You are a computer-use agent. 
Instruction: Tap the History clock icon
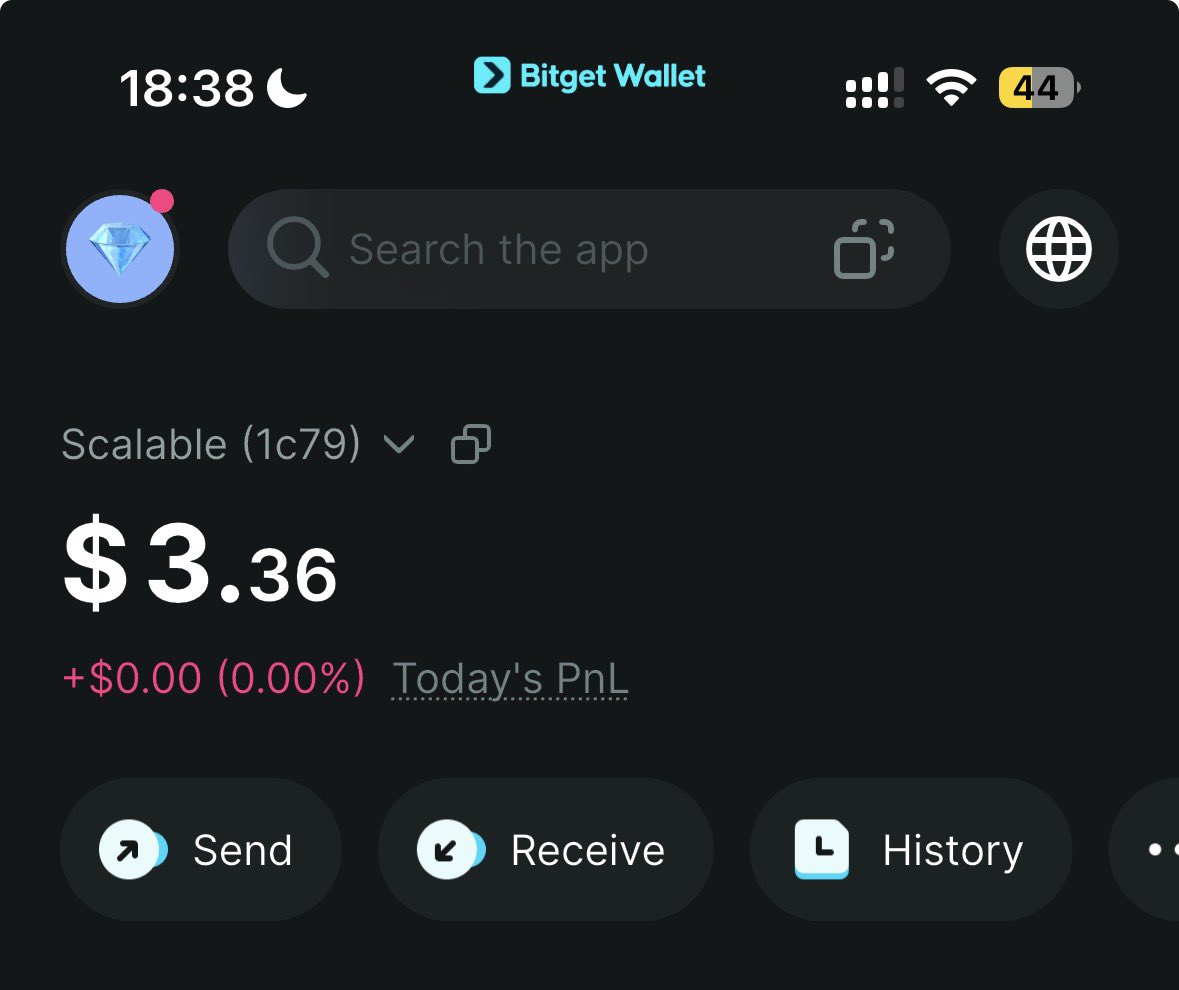pyautogui.click(x=821, y=850)
